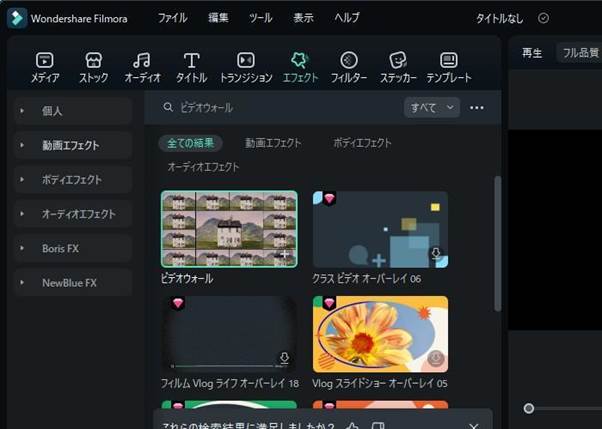602x429 pixels.
Task: Click premium gem badge on Vlog スライドショー オーバーレイ 05
Action: tap(329, 303)
